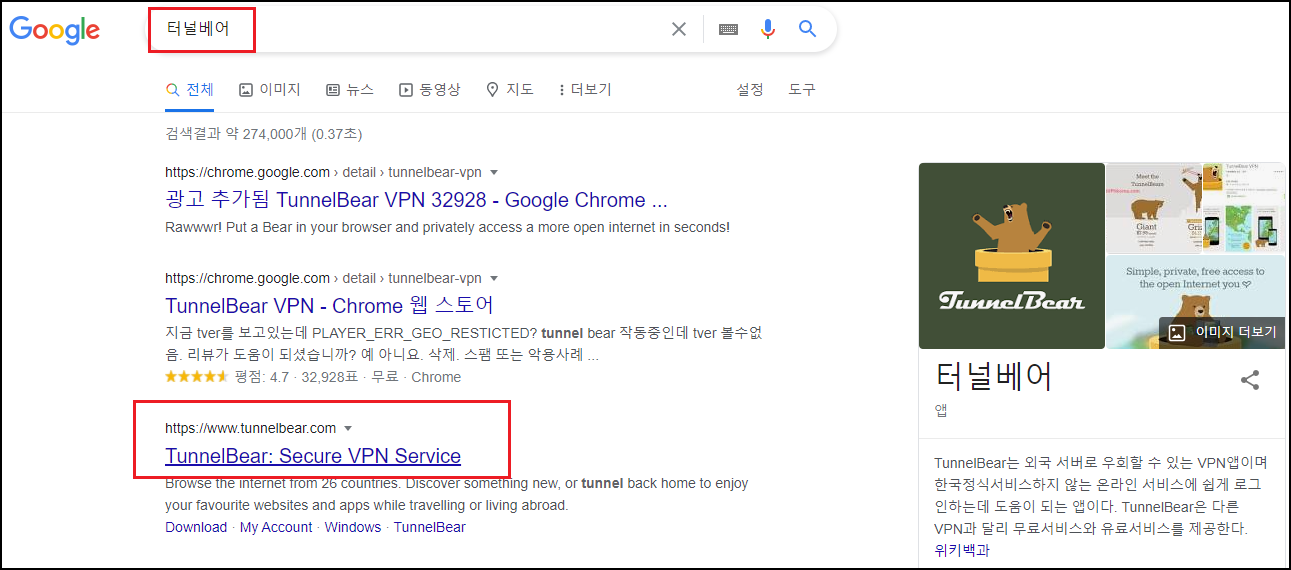Expand dropdown arrow beside first chrome.google.com URL

click(x=494, y=172)
